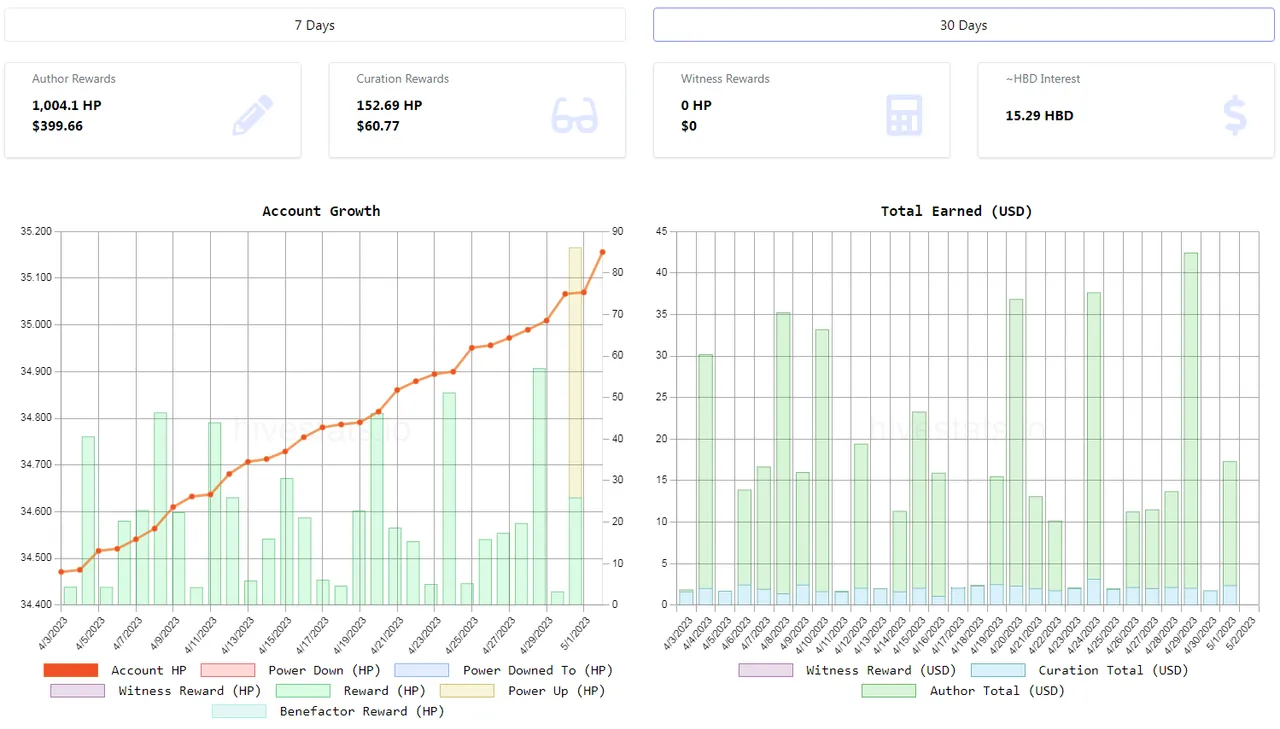Screen dimensions: 1280x729
Task: Click the pencil icon in Author Rewards
Action: (x=252, y=115)
